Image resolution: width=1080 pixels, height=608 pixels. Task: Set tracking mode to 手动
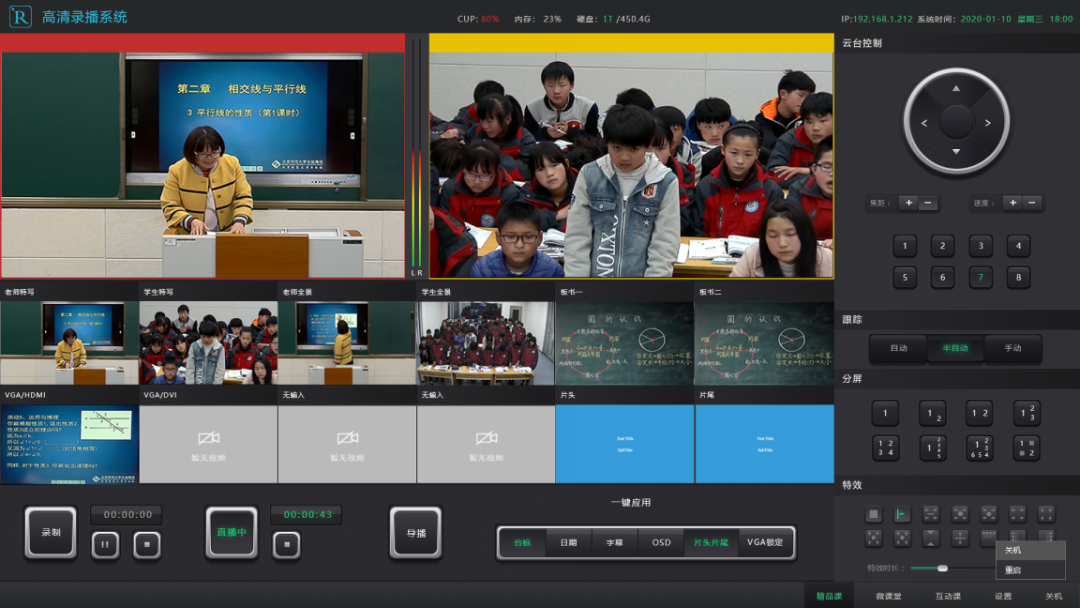click(x=1012, y=348)
